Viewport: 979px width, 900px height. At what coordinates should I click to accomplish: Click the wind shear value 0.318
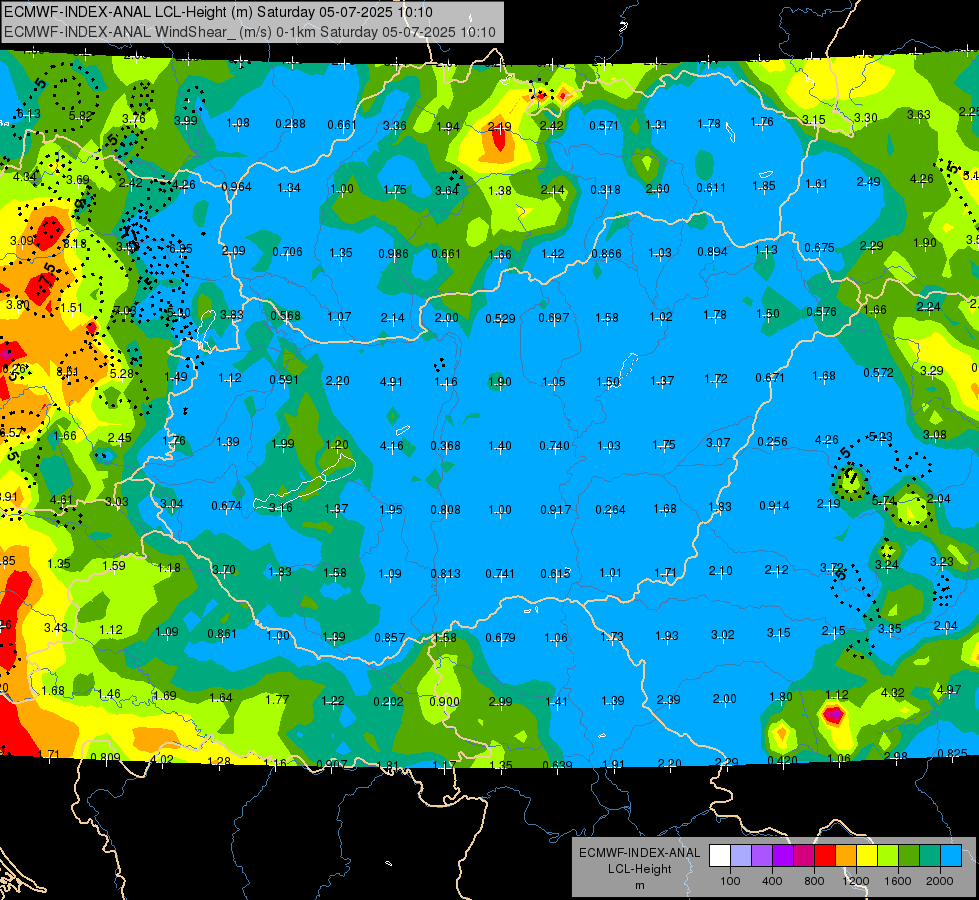pos(605,190)
